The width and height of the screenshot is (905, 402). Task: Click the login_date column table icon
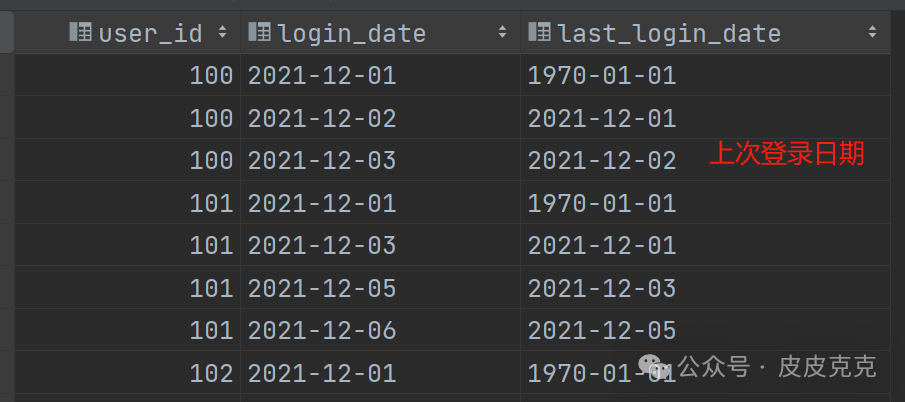point(259,32)
